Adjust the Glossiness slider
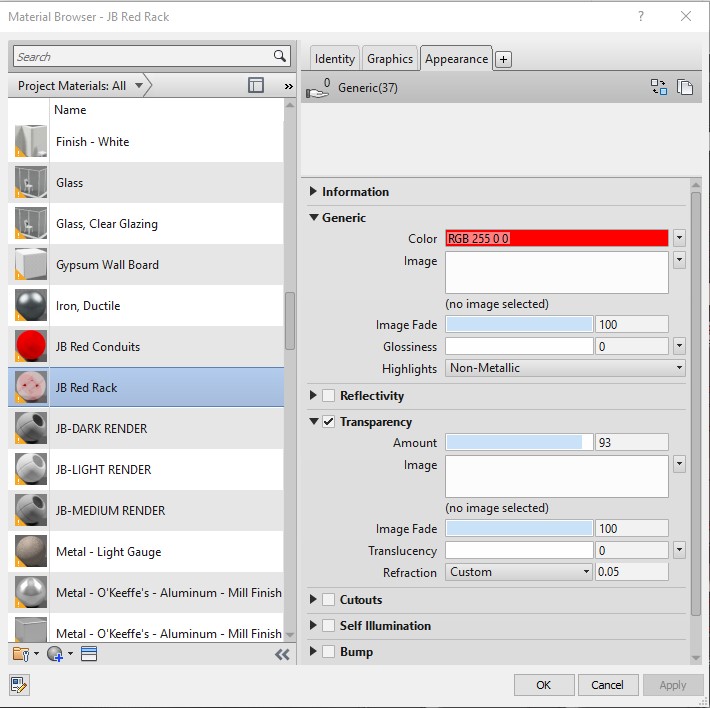Screen dimensions: 710x708 pos(519,346)
